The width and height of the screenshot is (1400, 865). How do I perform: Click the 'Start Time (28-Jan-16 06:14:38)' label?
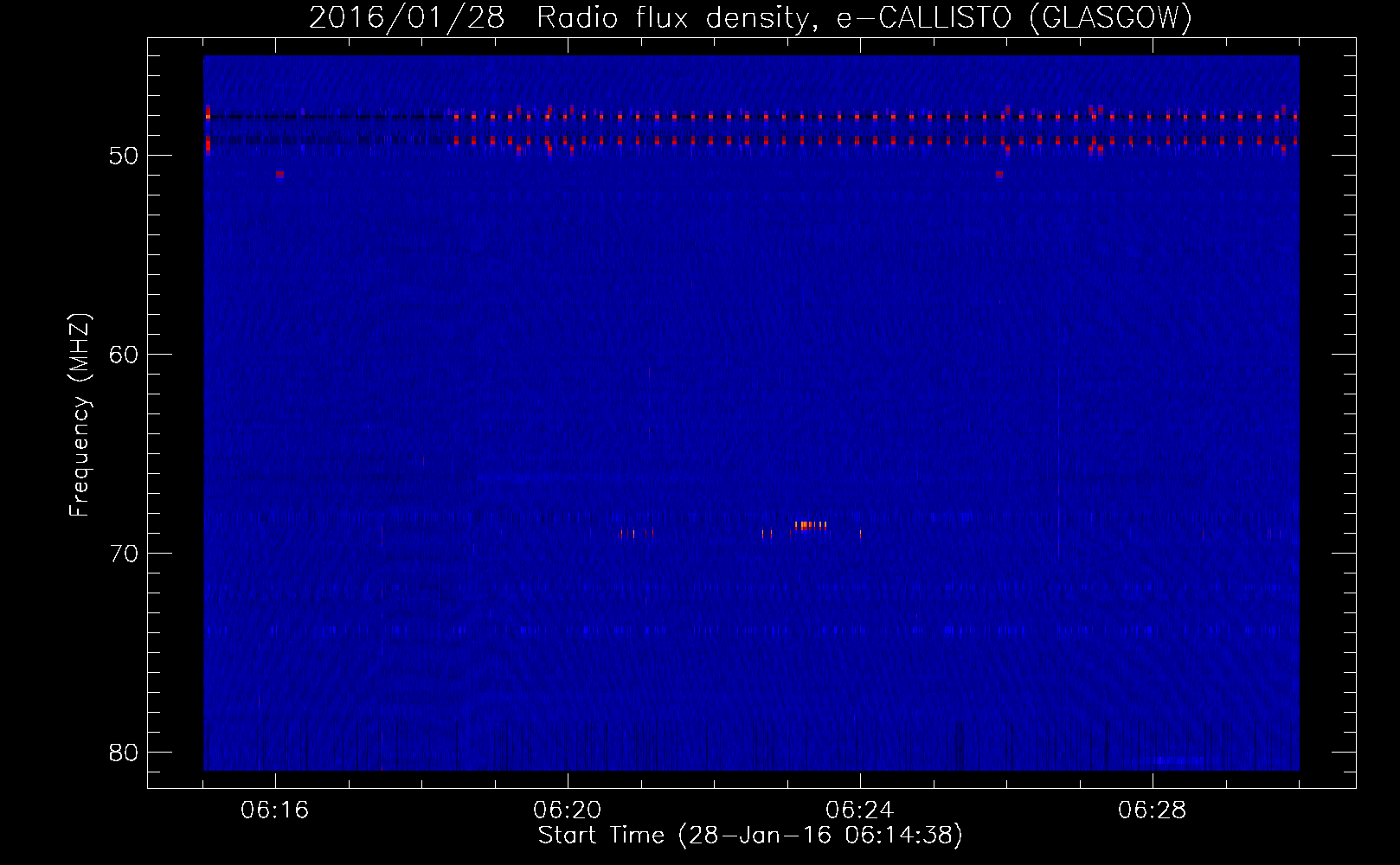coord(750,836)
